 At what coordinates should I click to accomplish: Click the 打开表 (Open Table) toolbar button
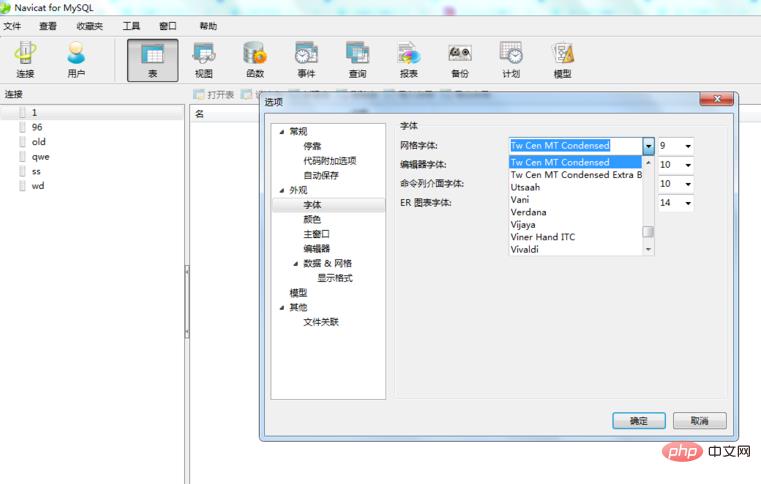[214, 94]
